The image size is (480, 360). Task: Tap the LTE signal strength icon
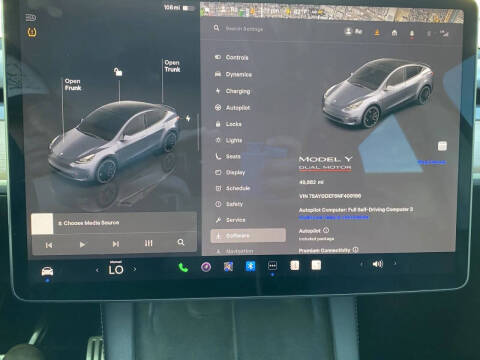[444, 33]
